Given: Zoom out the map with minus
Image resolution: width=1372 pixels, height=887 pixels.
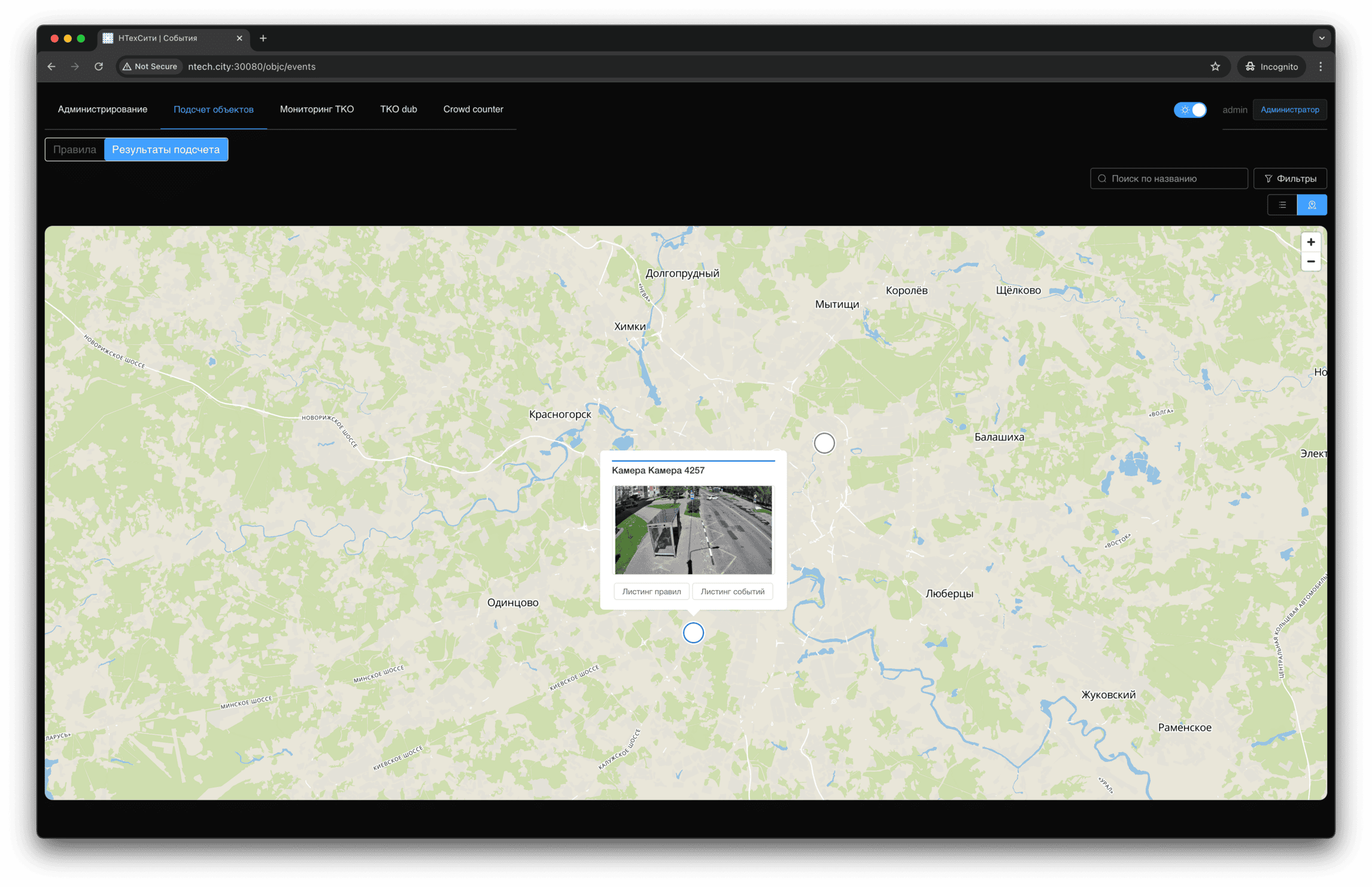Looking at the screenshot, I should pos(1310,262).
